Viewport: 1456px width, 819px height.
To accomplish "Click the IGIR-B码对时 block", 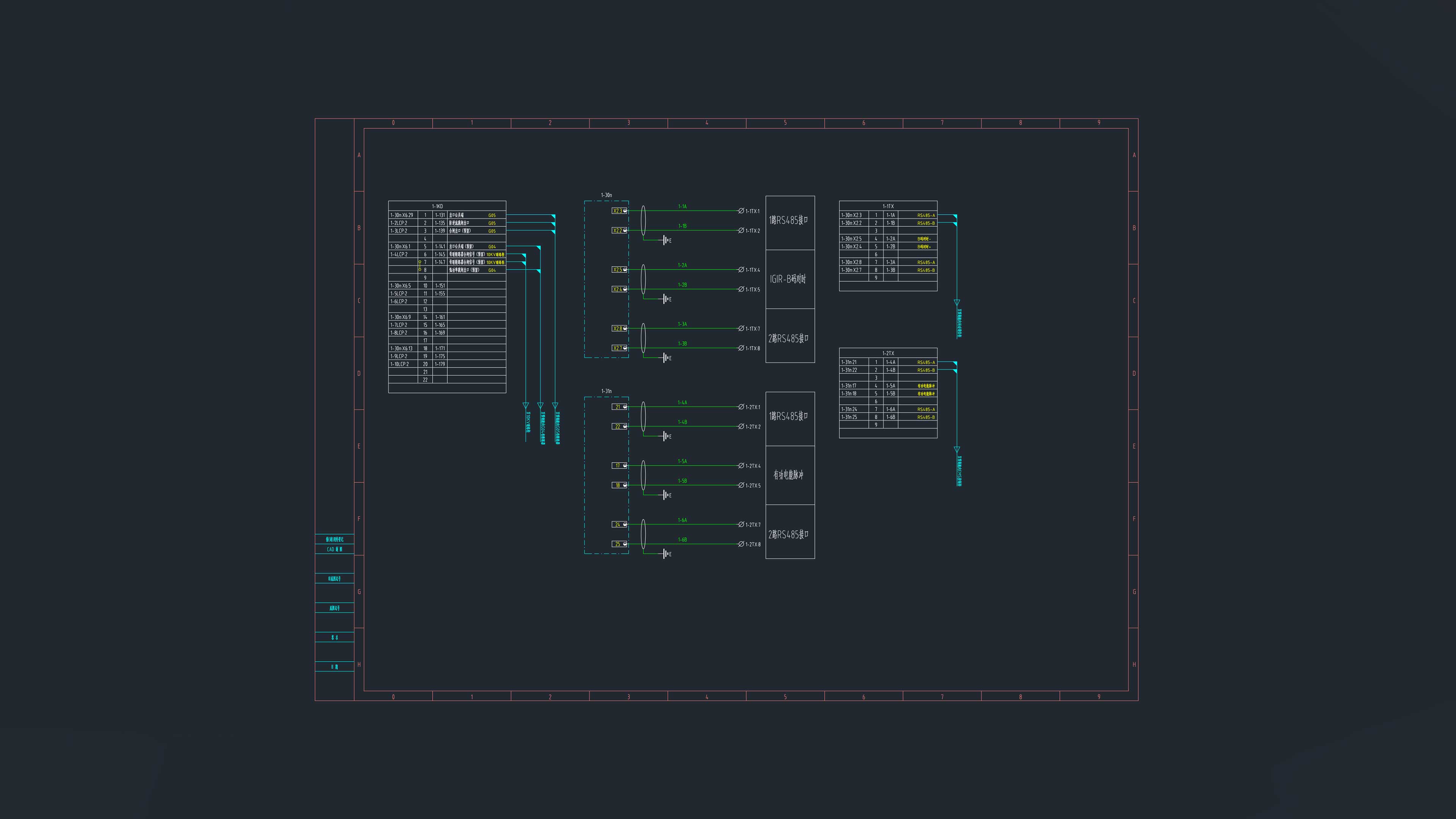I will coord(789,279).
